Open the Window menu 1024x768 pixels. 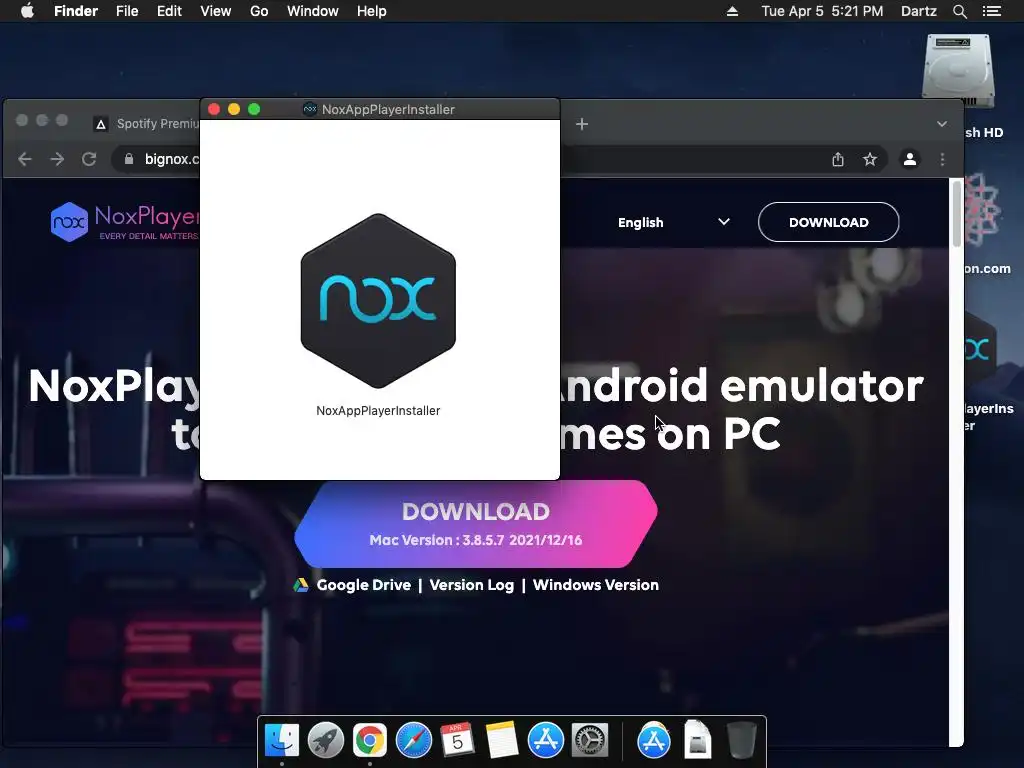[x=313, y=11]
